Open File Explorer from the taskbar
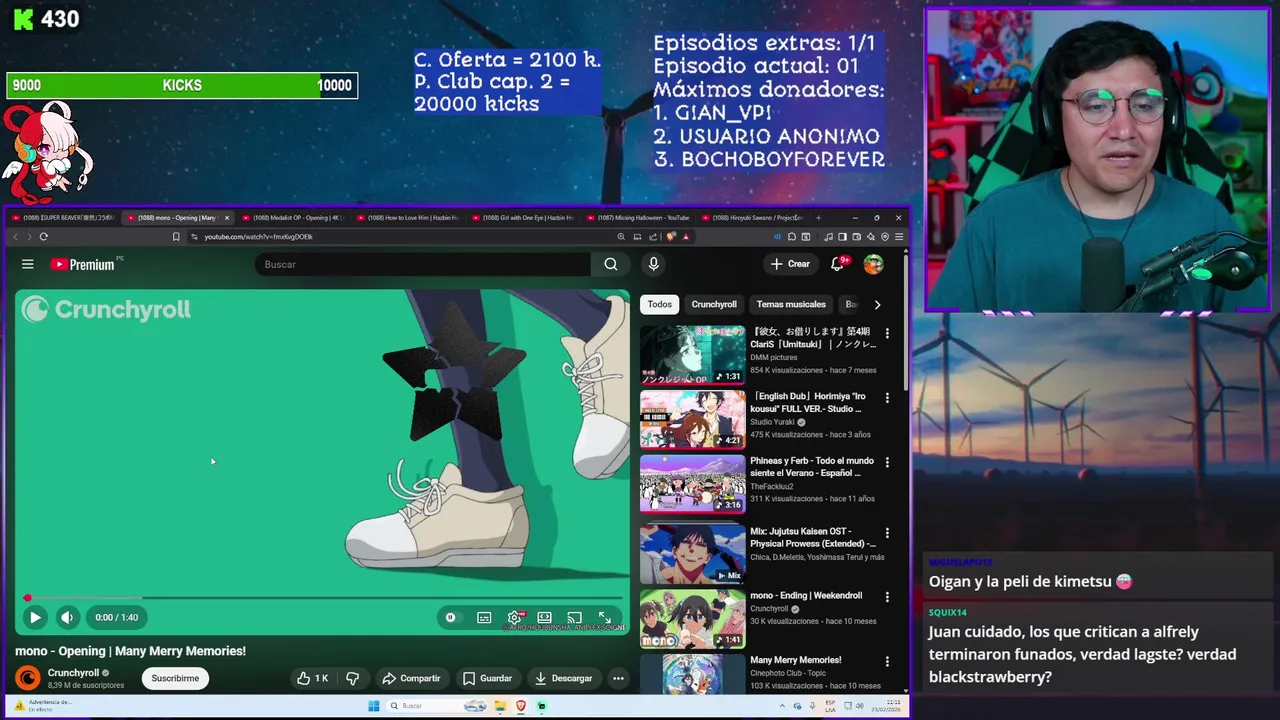This screenshot has height=720, width=1280. click(500, 706)
